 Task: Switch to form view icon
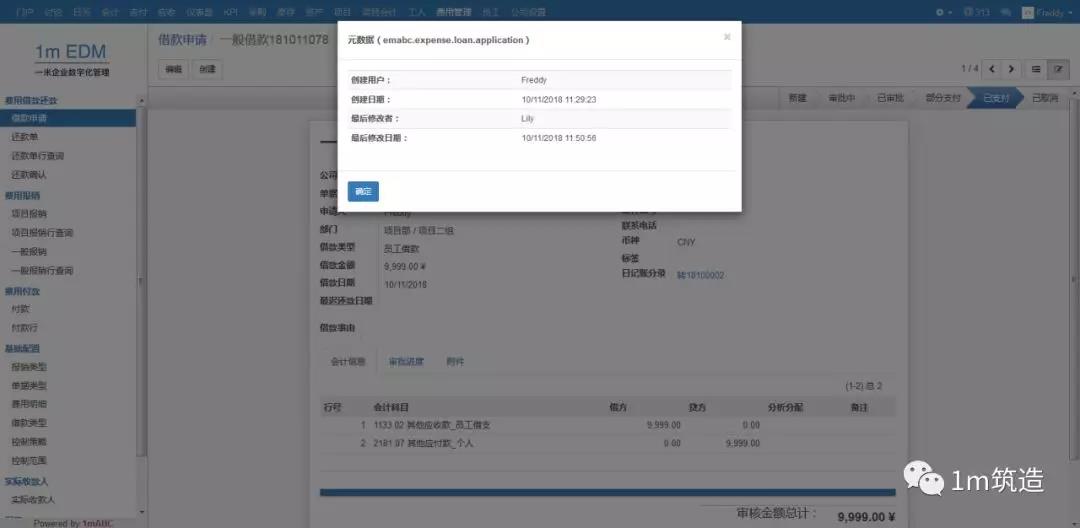pyautogui.click(x=1057, y=69)
